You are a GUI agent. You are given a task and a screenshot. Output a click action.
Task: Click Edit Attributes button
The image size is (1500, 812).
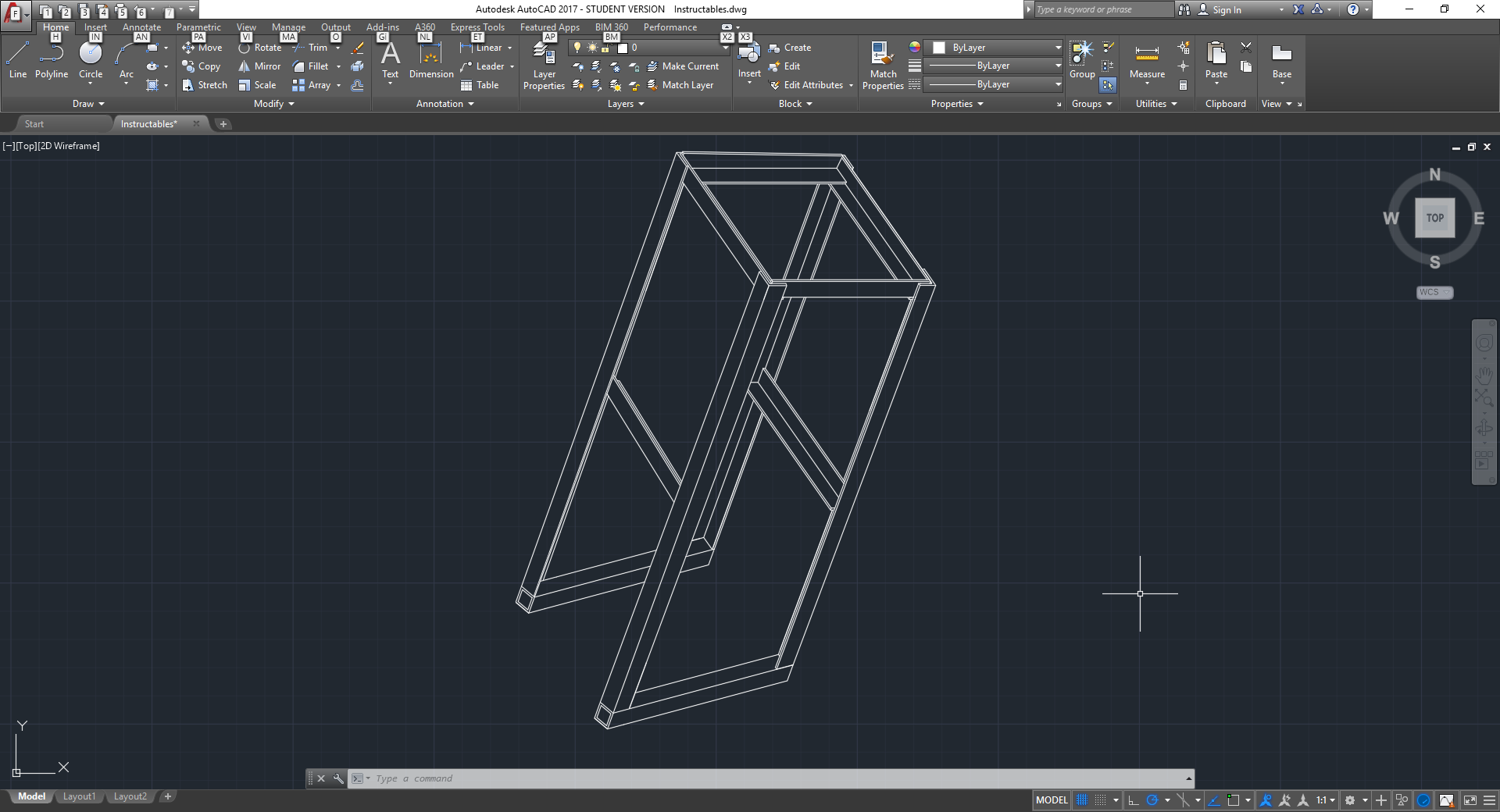806,85
